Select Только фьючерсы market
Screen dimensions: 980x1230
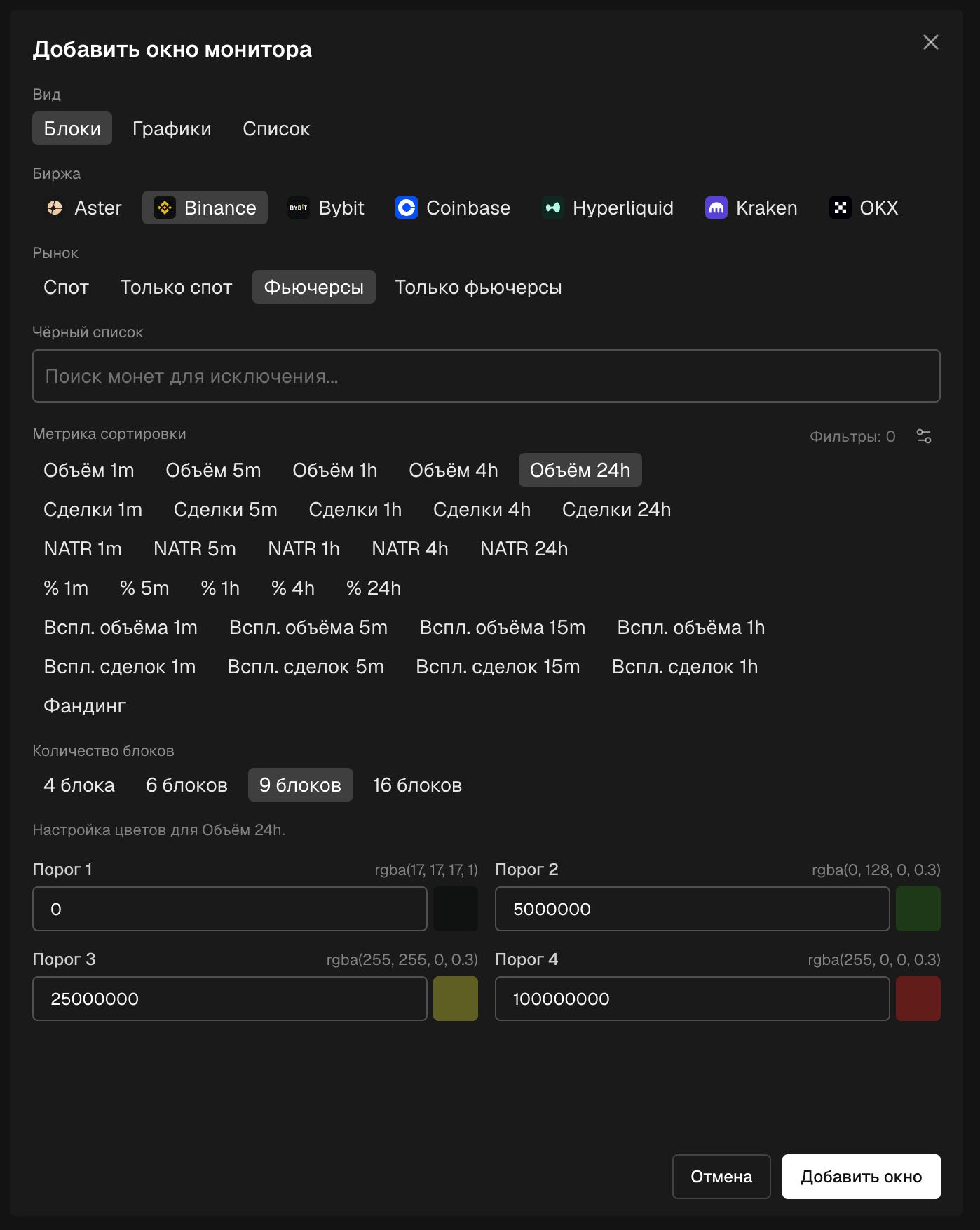[x=478, y=288]
